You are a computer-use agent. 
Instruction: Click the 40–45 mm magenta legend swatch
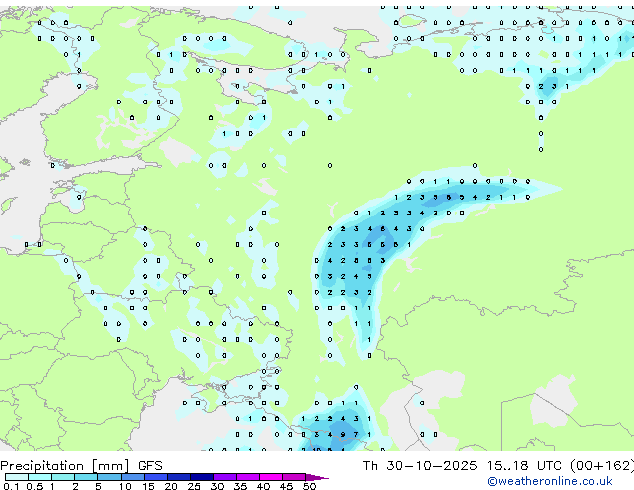coord(271,477)
